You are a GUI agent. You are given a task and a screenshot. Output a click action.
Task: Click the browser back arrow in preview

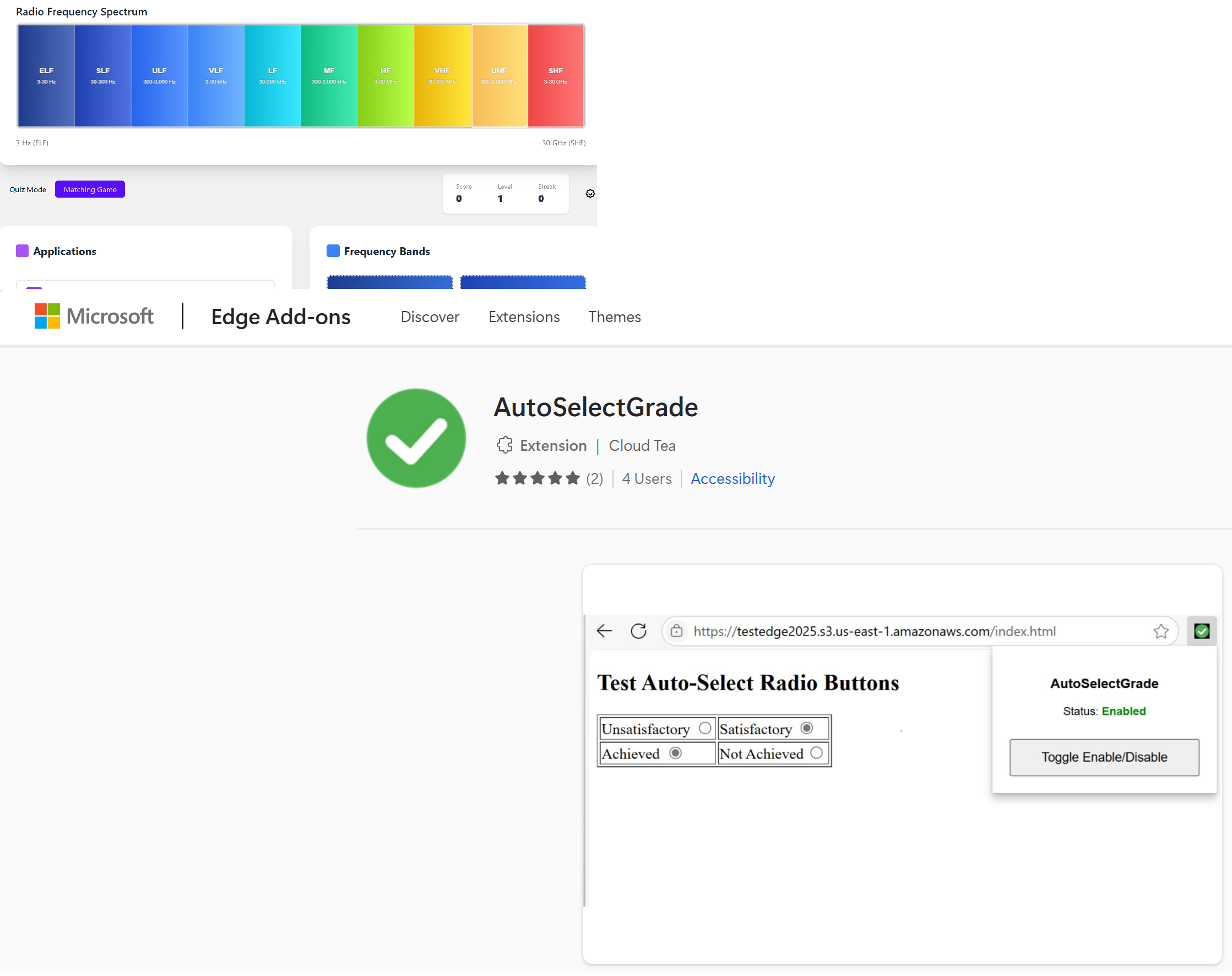point(604,630)
